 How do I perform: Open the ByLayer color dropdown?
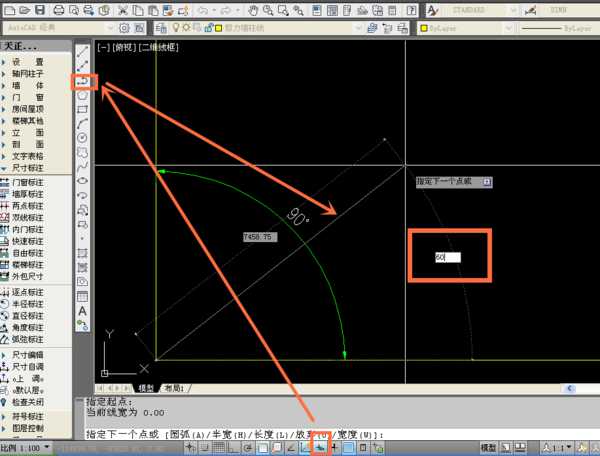coord(508,28)
